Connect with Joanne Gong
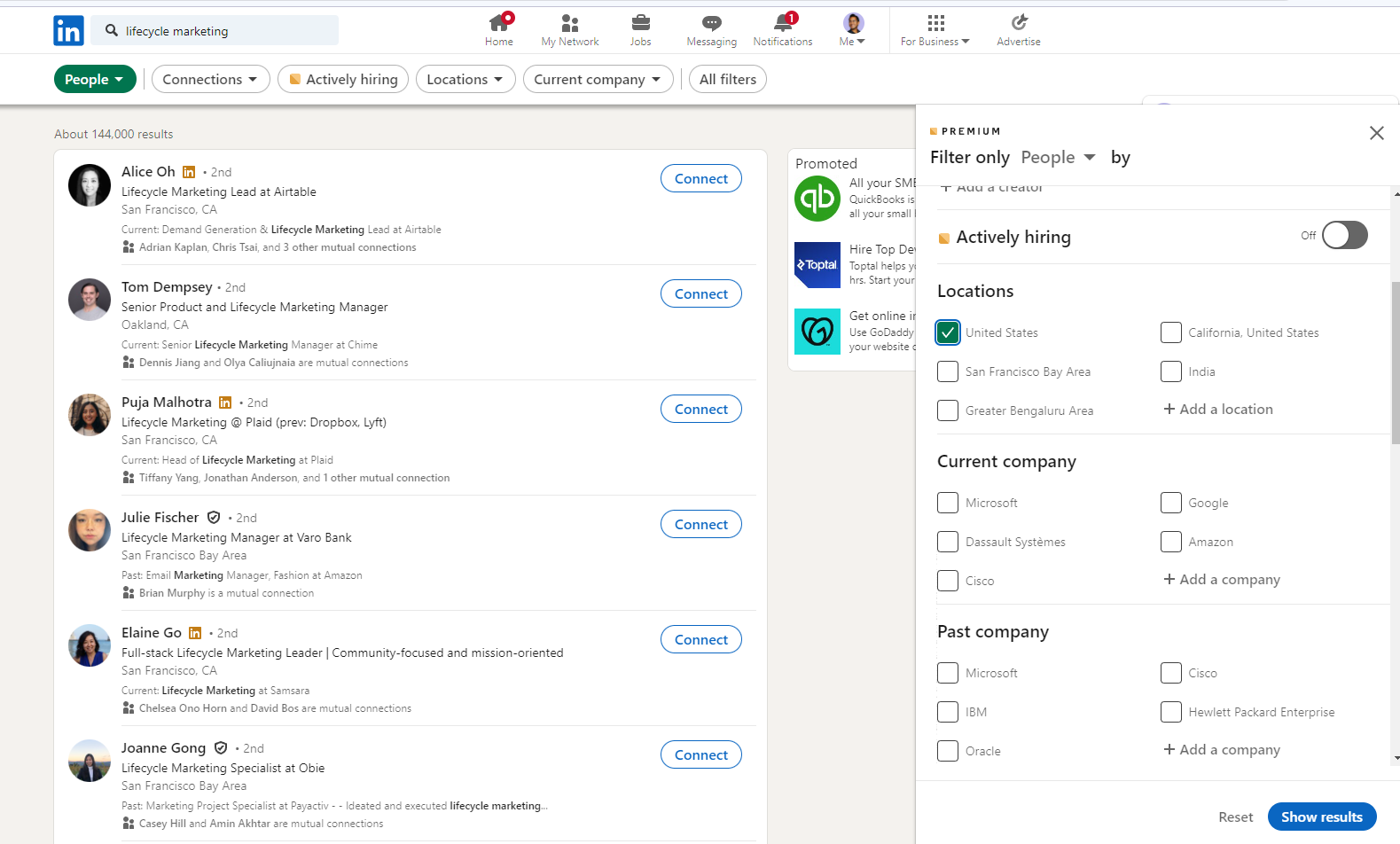The height and width of the screenshot is (844, 1400). [701, 754]
